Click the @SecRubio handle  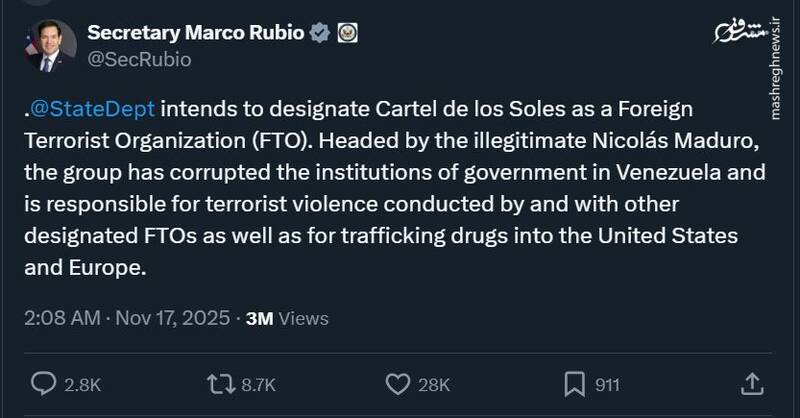click(x=139, y=59)
